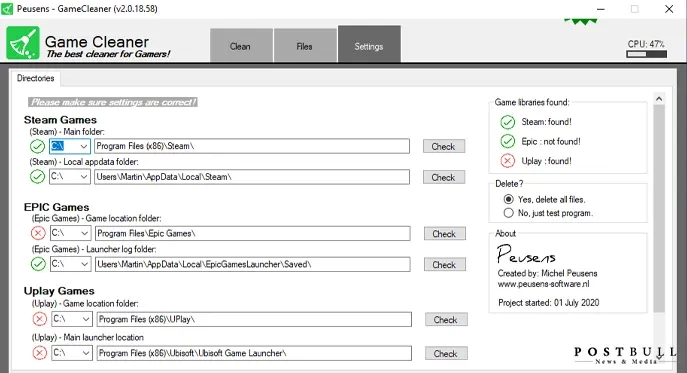Click the Peusens signature logo in About
Viewport: 687px width, 373px height.
tap(526, 254)
